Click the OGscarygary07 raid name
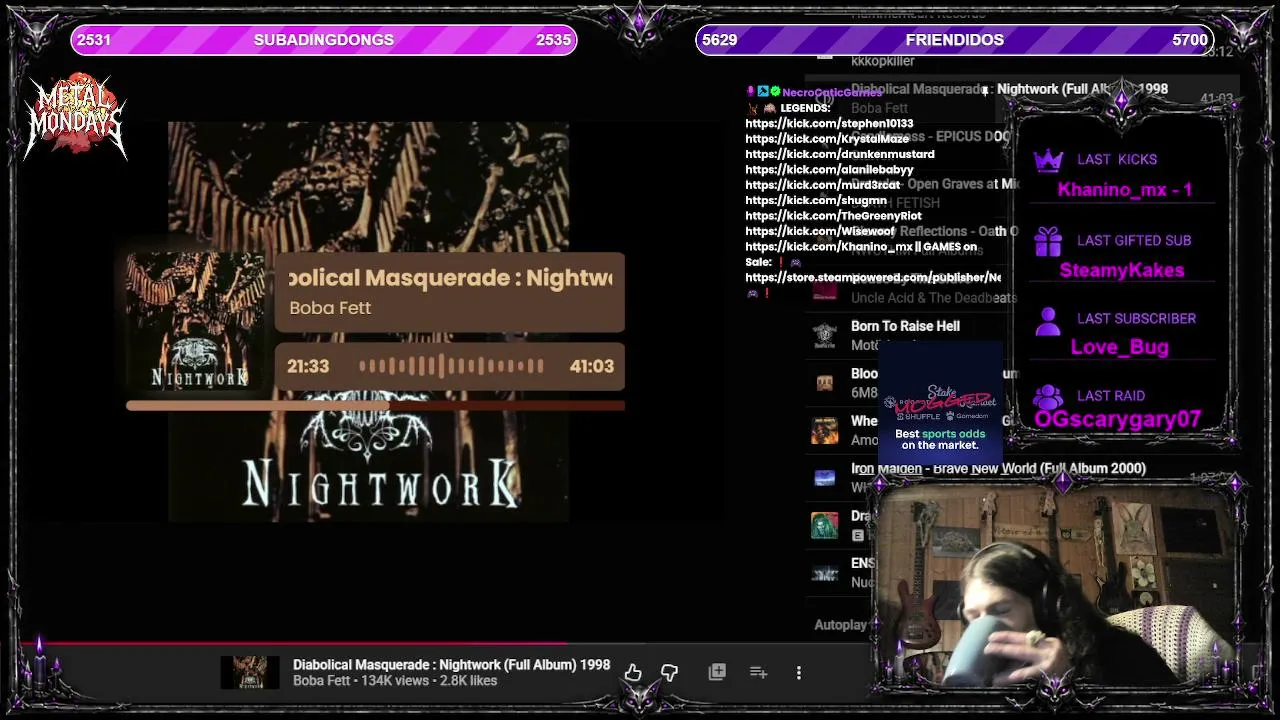 point(1117,420)
